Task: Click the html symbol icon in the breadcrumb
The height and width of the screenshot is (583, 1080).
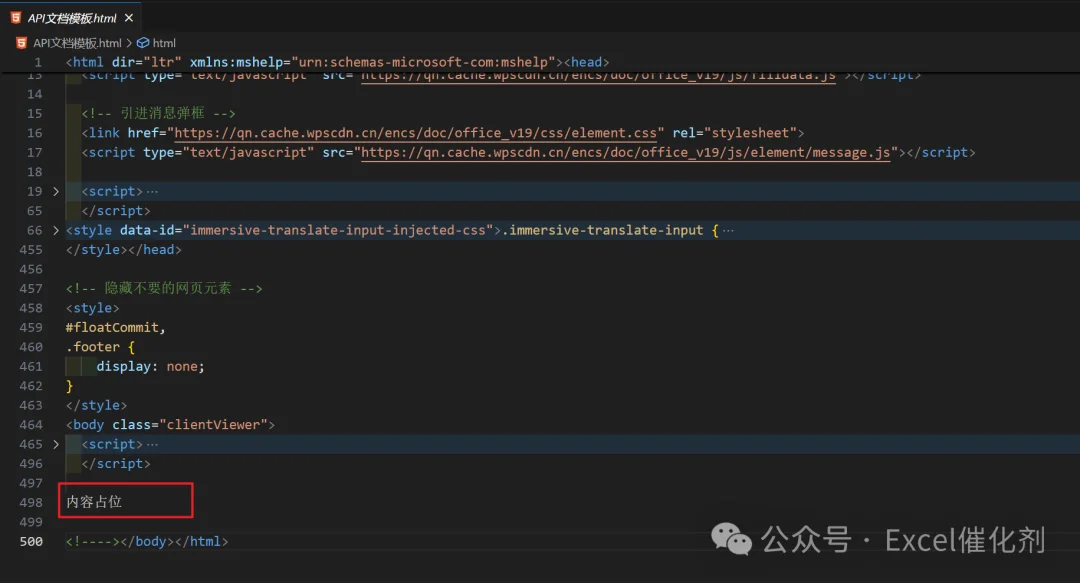Action: (x=143, y=43)
